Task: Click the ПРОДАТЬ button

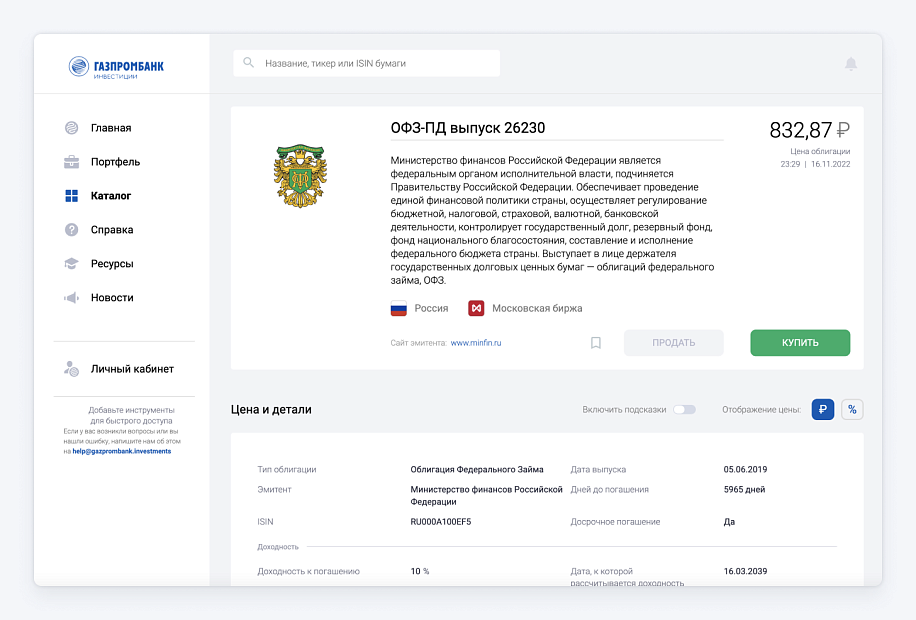Action: click(x=673, y=343)
